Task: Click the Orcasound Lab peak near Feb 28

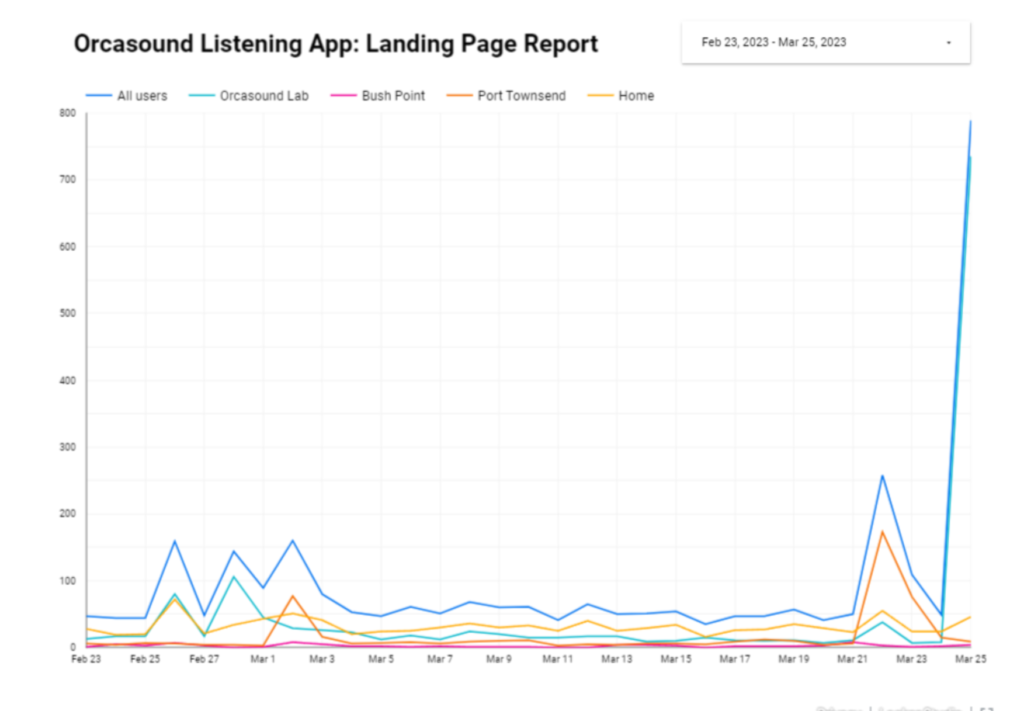Action: [233, 577]
